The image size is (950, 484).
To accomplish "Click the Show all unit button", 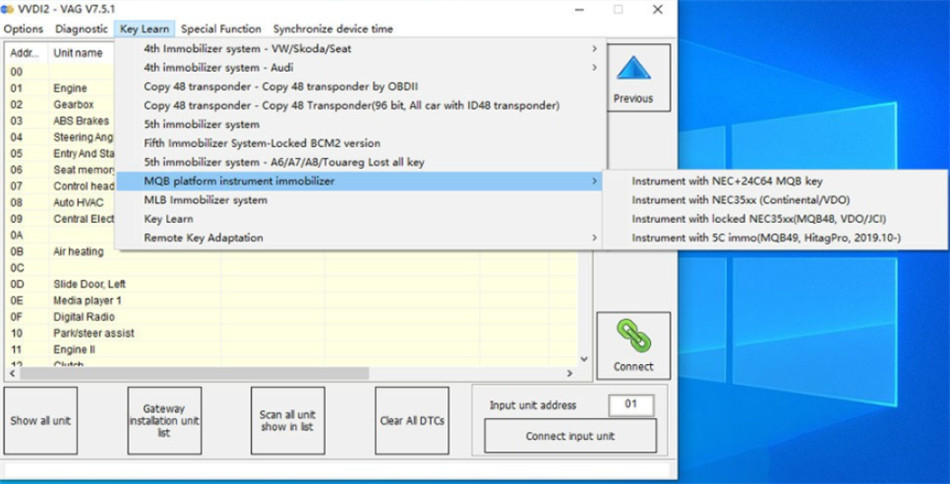I will [41, 421].
